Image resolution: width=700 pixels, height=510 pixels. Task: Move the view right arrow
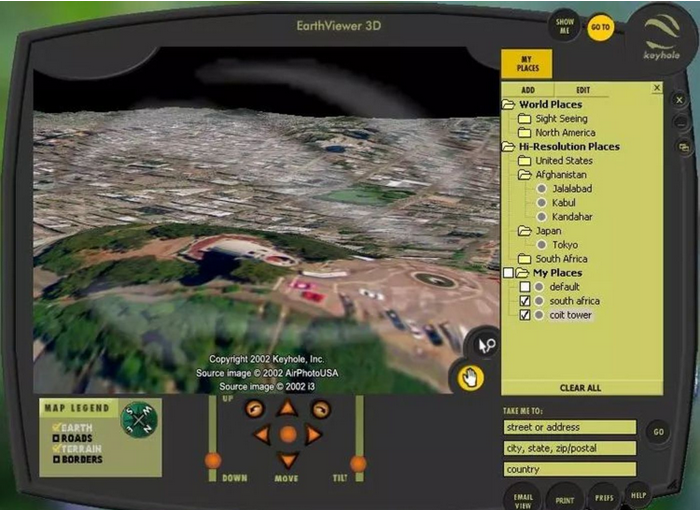click(313, 434)
